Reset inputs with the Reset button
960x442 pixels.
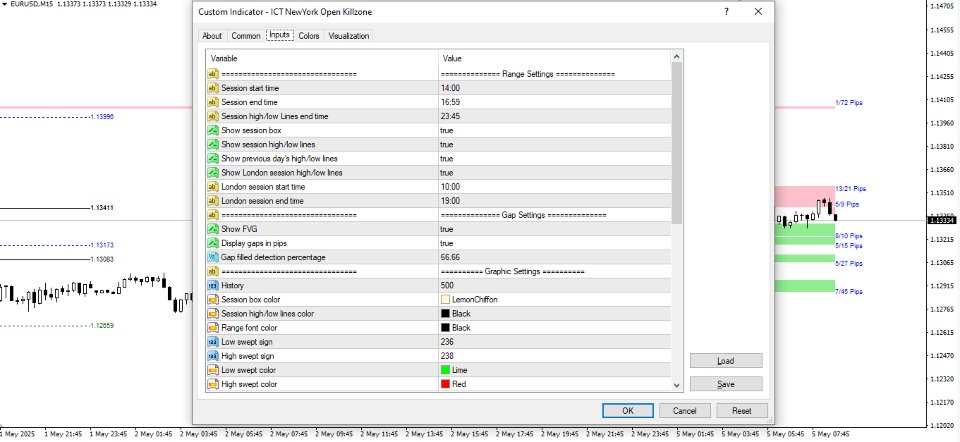(x=741, y=411)
